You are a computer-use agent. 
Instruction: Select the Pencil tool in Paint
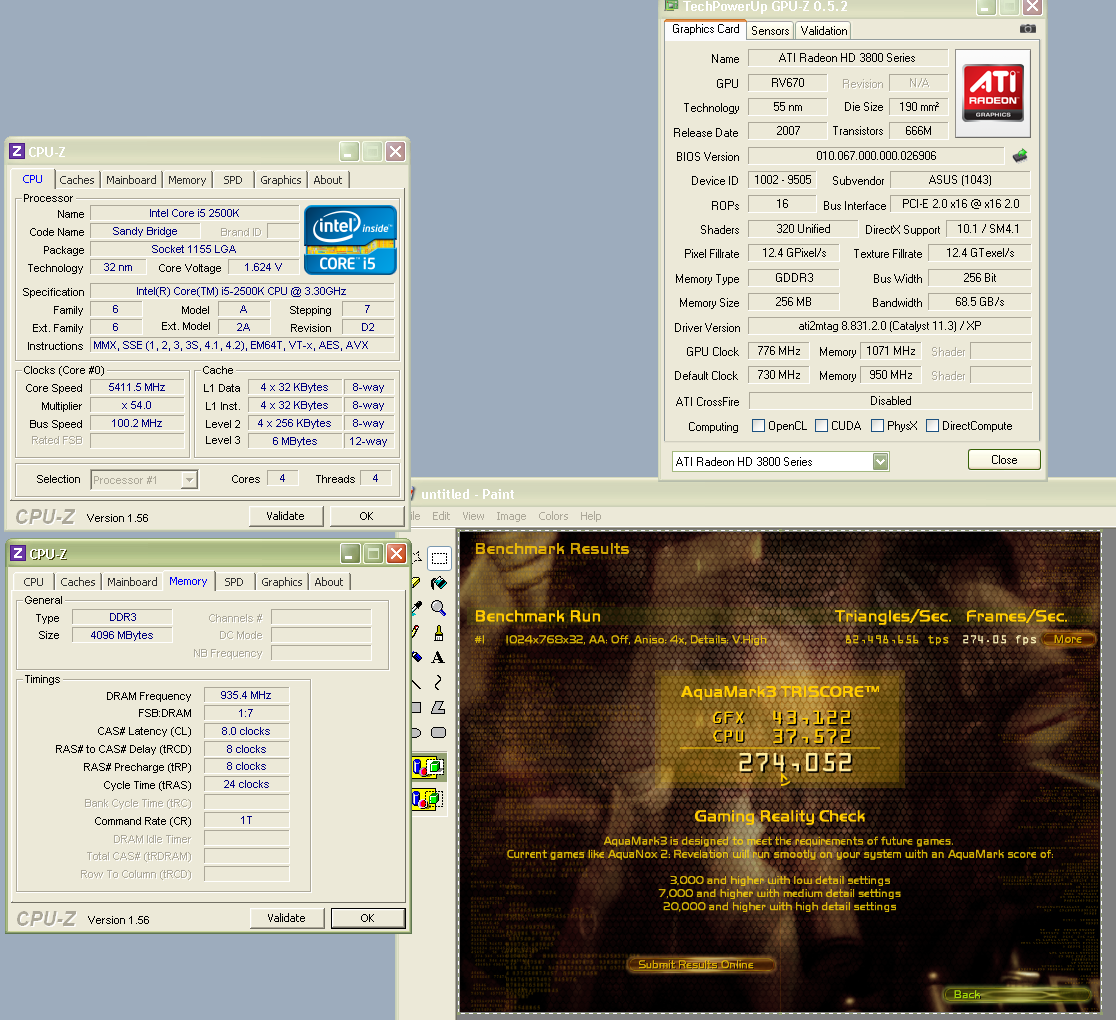(416, 632)
